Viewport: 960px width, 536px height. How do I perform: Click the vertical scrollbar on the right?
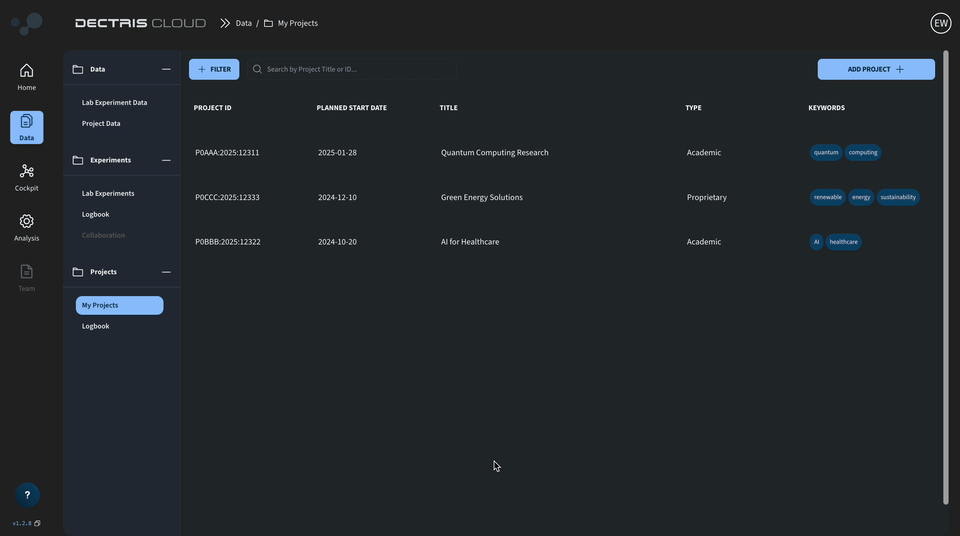(945, 278)
